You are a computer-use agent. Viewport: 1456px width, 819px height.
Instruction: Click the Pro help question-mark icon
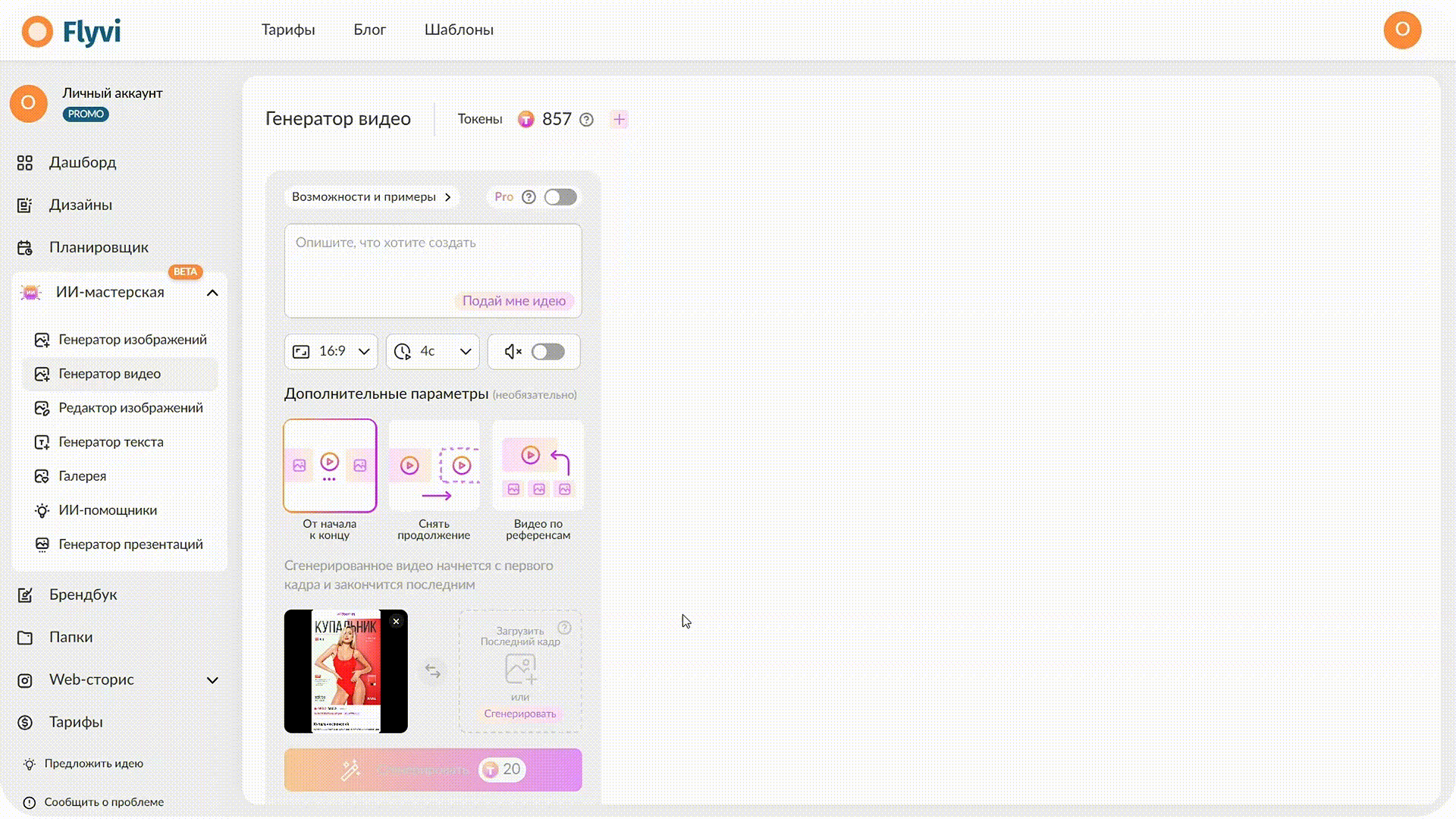pyautogui.click(x=529, y=197)
